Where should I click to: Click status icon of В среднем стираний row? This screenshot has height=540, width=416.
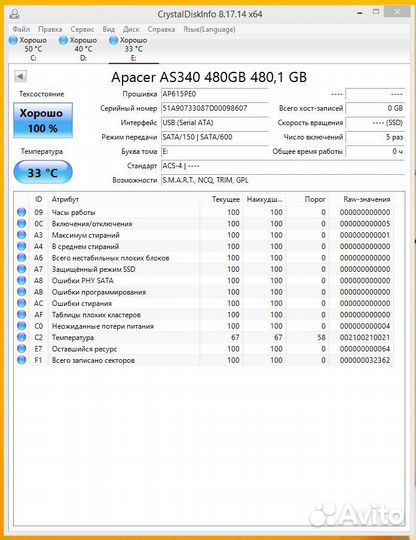21,246
